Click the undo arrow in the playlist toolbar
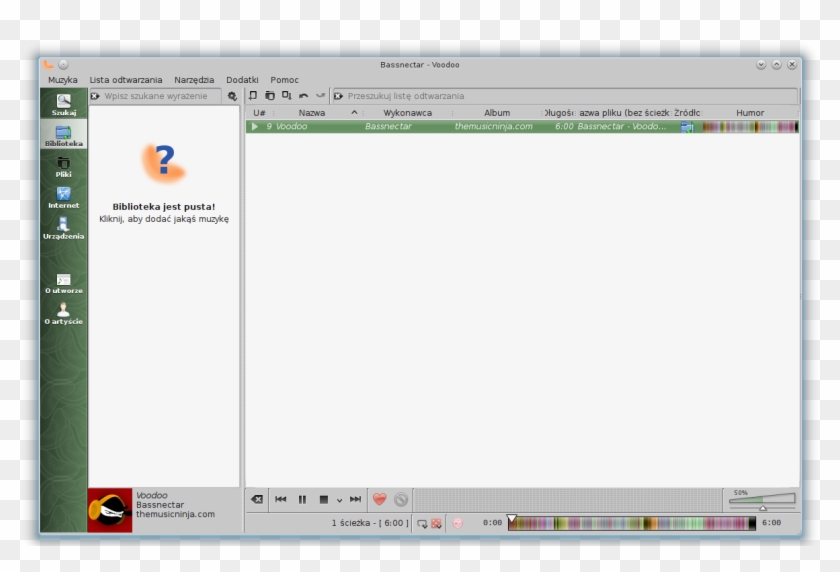Viewport: 840px width, 572px height. pyautogui.click(x=304, y=96)
